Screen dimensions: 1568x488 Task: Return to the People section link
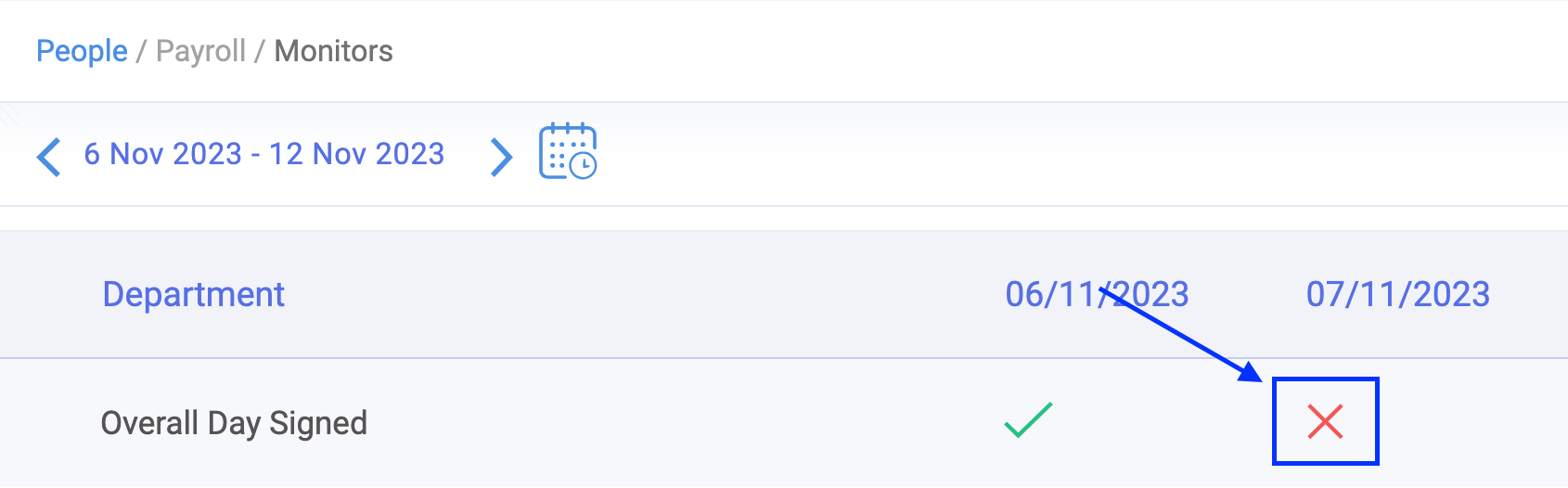pyautogui.click(x=82, y=51)
